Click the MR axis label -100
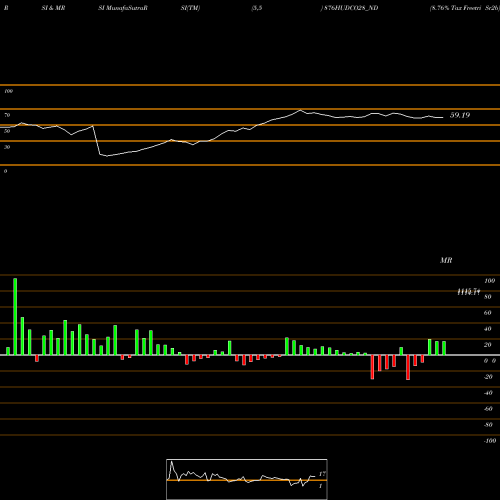 490,441
